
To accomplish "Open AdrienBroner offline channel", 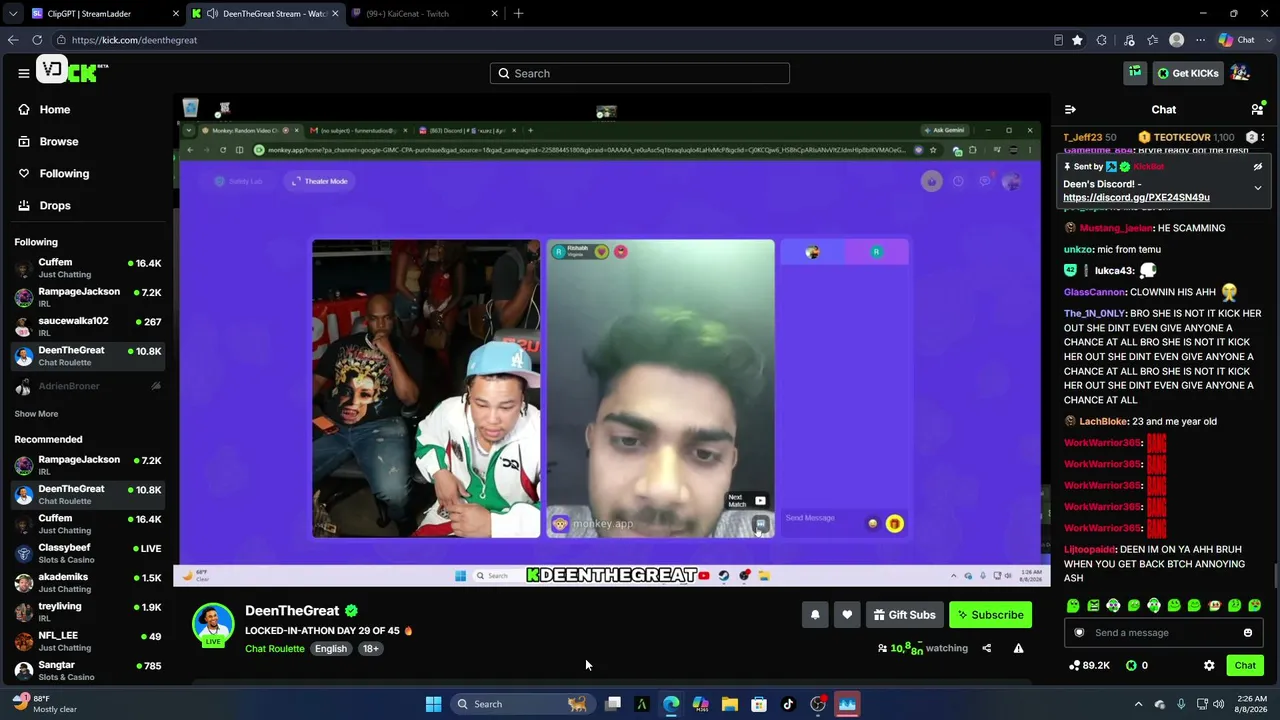I will coord(87,386).
